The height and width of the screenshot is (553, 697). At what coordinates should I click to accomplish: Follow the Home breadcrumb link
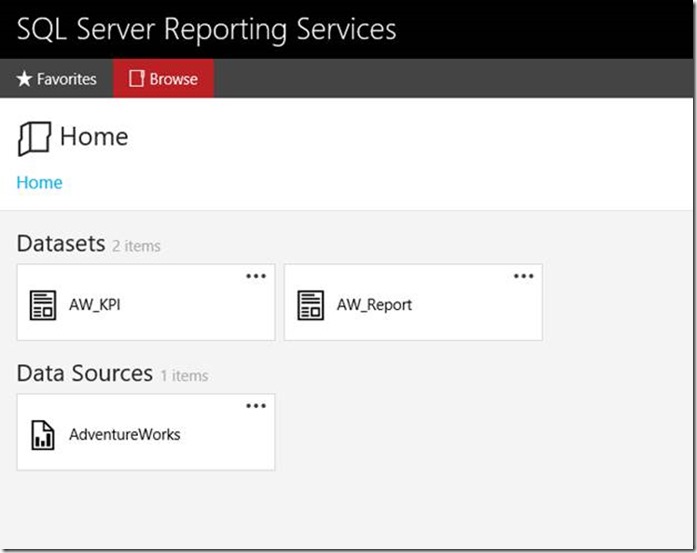click(39, 183)
